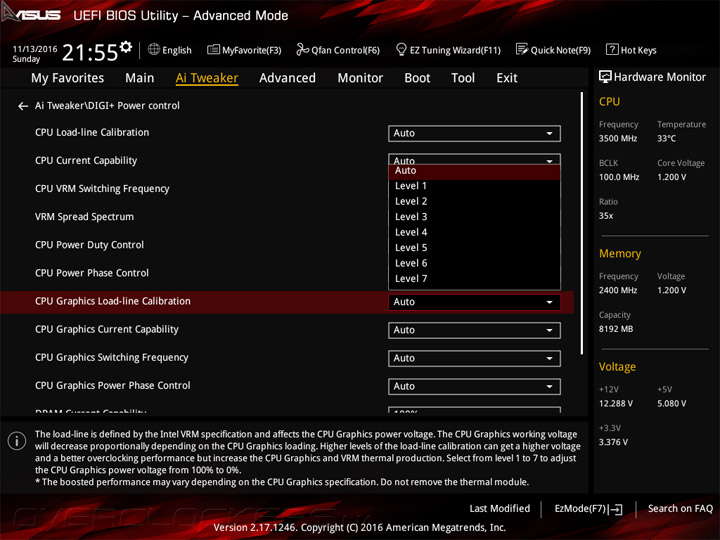Click the Hardware Monitor screen icon
The width and height of the screenshot is (720, 540).
click(x=605, y=77)
